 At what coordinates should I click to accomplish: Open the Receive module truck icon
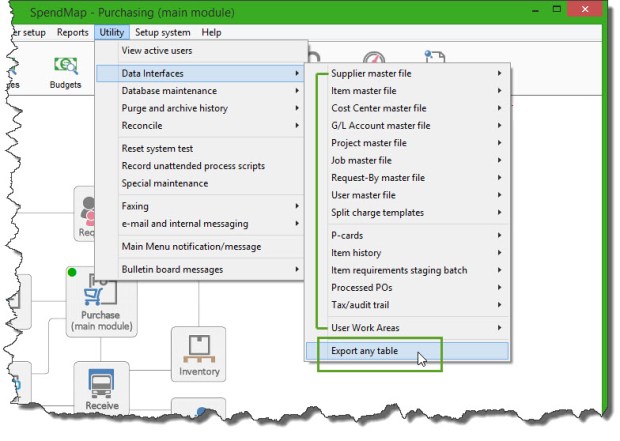102,388
